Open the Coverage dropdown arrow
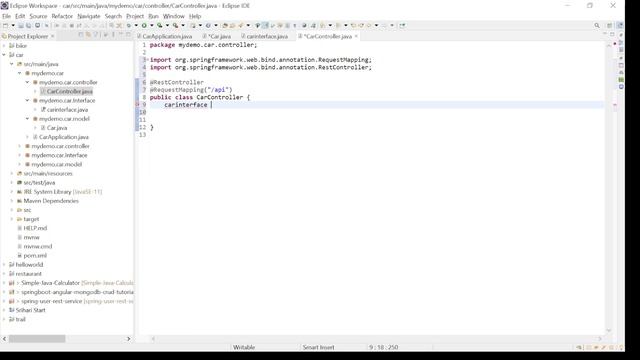 (167, 25)
